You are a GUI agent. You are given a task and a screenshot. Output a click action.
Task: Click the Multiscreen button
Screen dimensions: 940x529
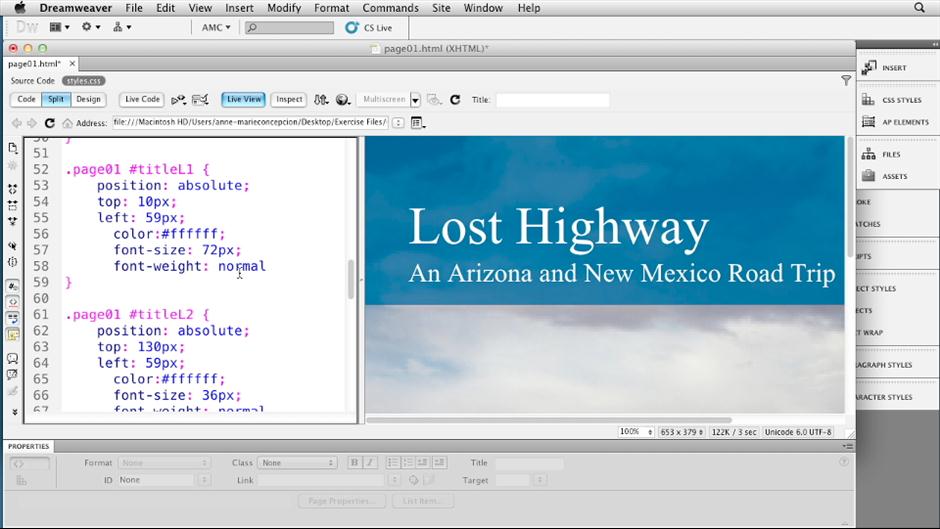point(384,100)
